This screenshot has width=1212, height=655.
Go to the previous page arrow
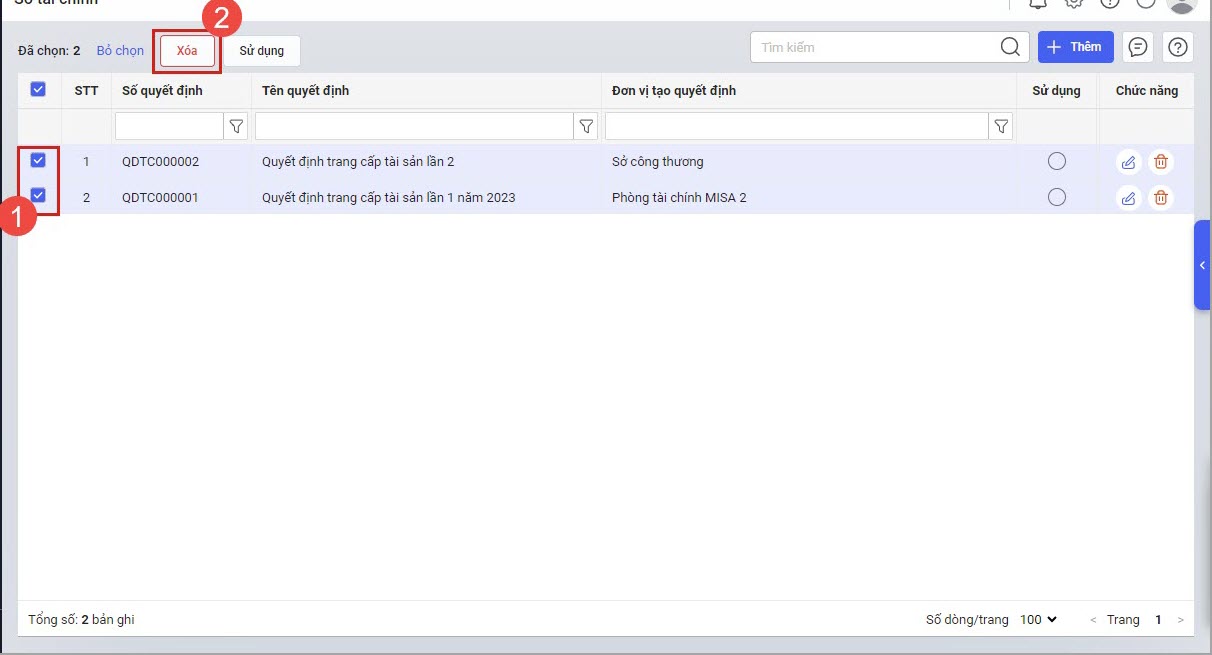[1093, 620]
